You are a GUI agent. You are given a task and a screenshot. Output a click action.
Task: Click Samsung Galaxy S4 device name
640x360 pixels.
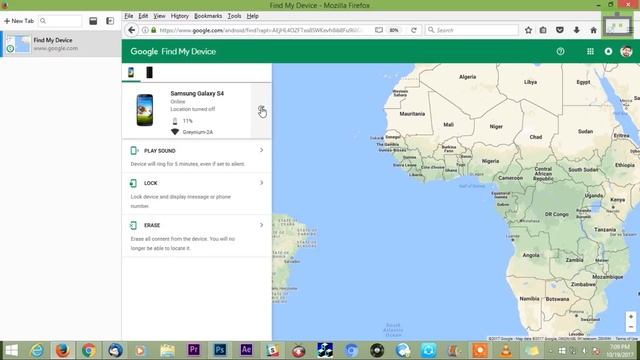[x=197, y=93]
